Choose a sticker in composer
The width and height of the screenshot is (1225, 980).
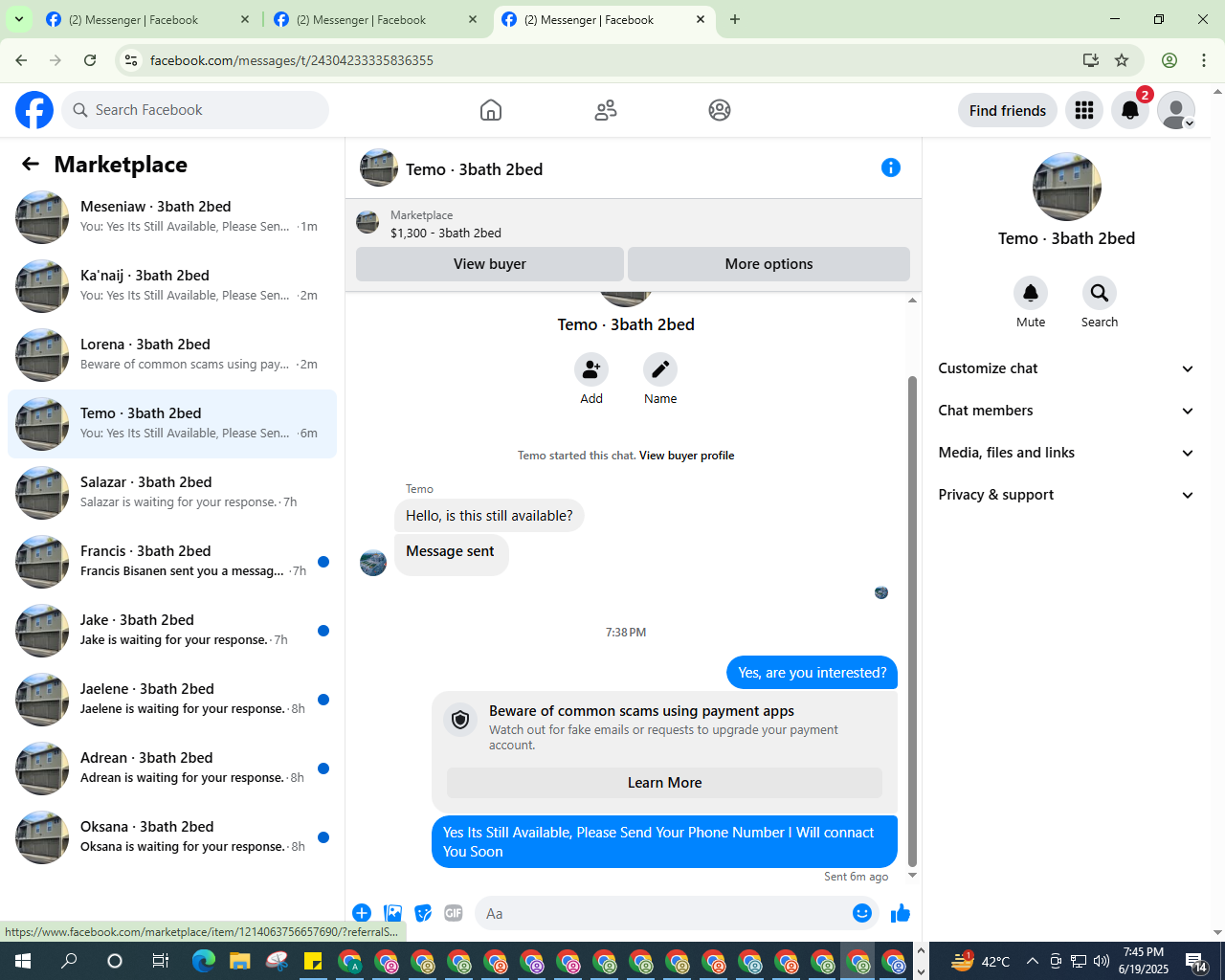click(423, 913)
